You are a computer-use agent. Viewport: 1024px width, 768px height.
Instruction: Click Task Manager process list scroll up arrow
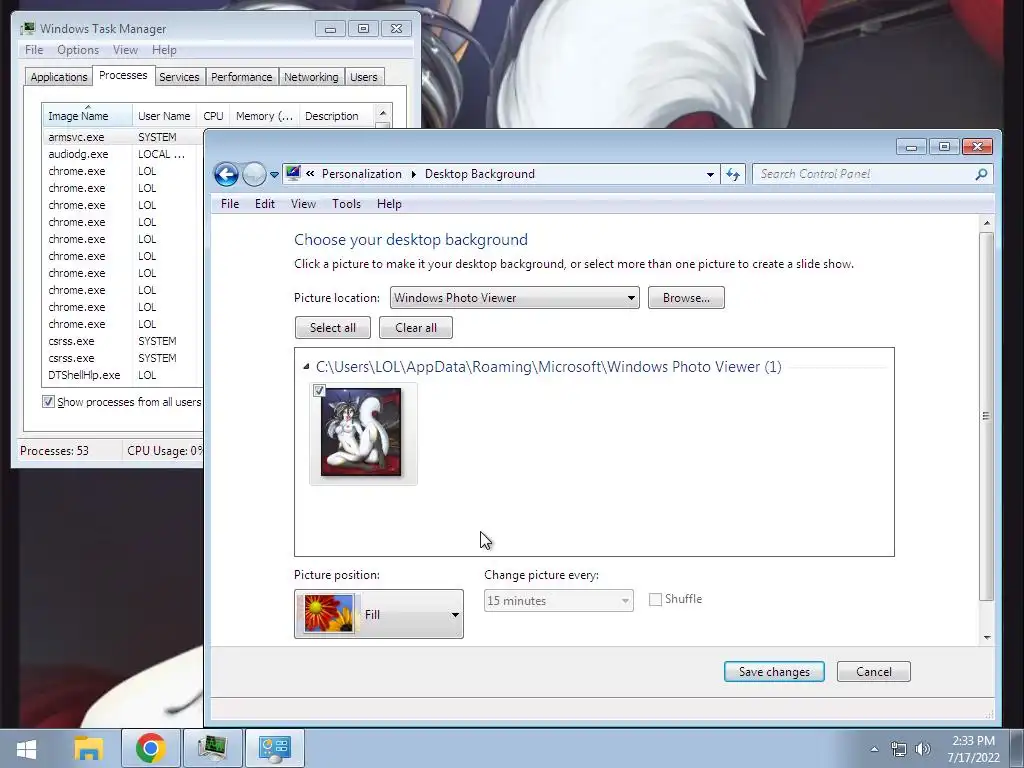coord(383,112)
